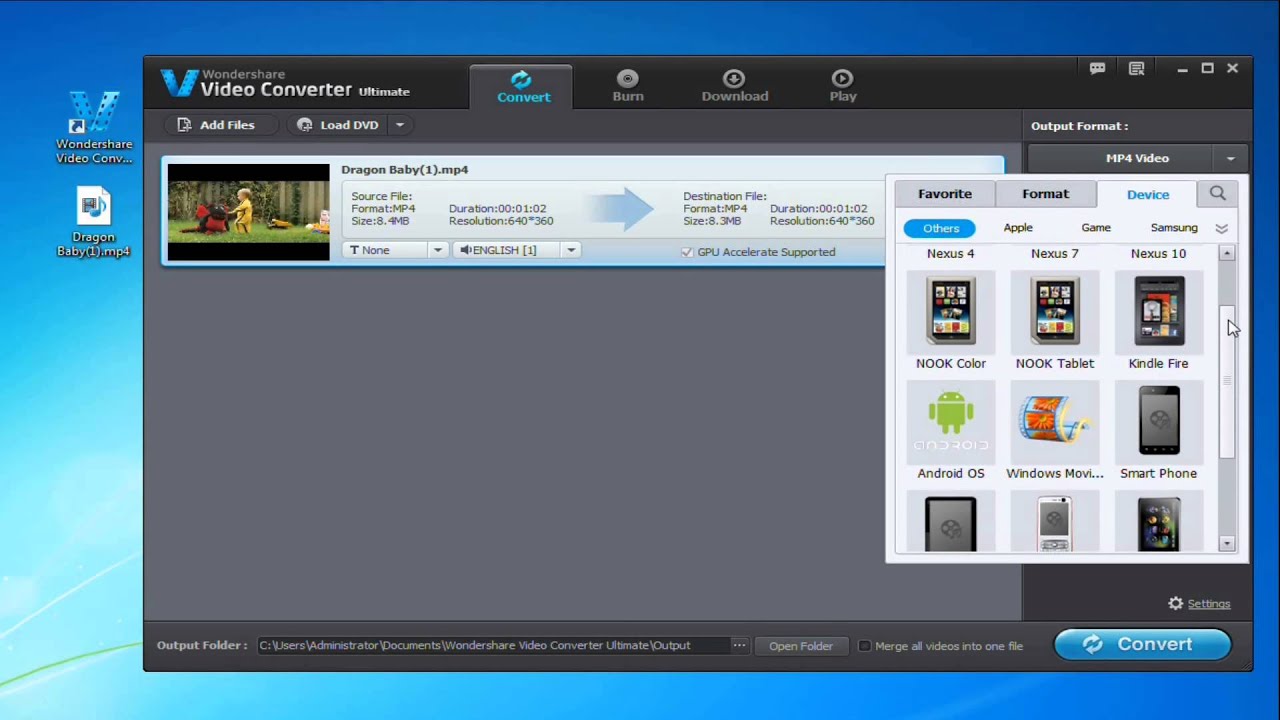Expand more device categories chevron
The height and width of the screenshot is (720, 1280).
click(x=1222, y=229)
